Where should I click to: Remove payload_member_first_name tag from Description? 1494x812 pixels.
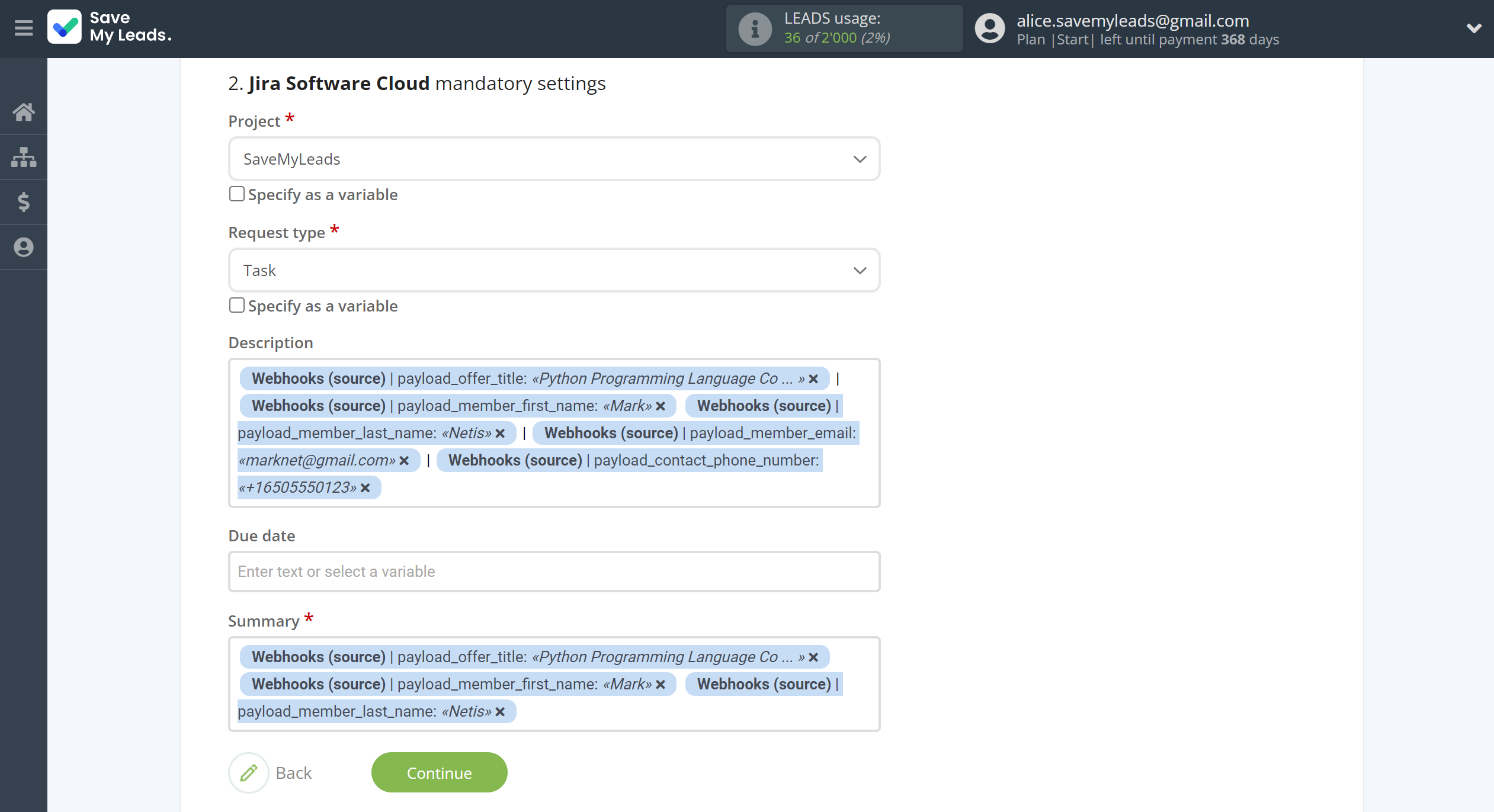click(661, 406)
